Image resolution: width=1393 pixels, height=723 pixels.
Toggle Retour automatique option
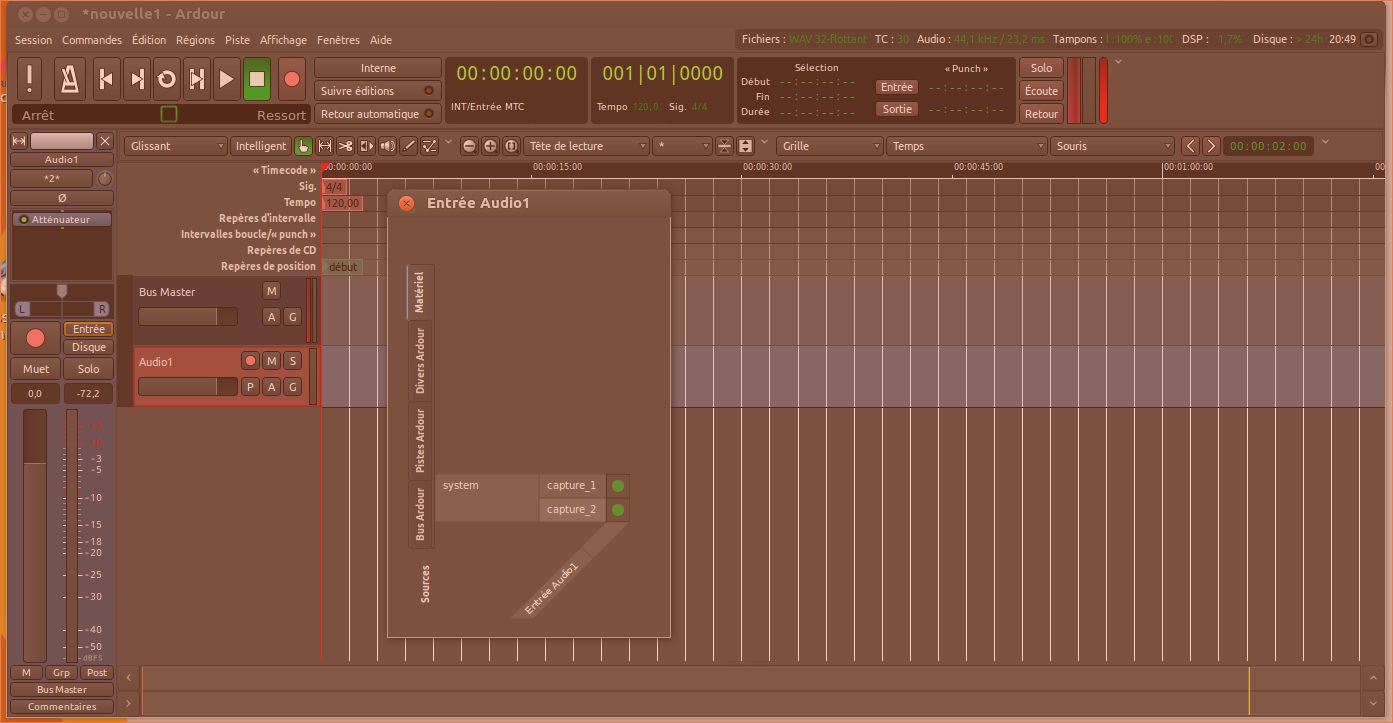[378, 114]
